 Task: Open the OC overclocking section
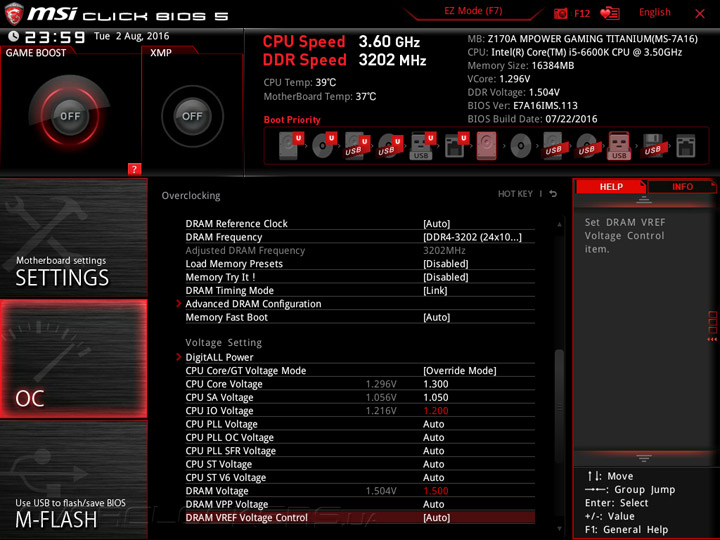point(73,359)
